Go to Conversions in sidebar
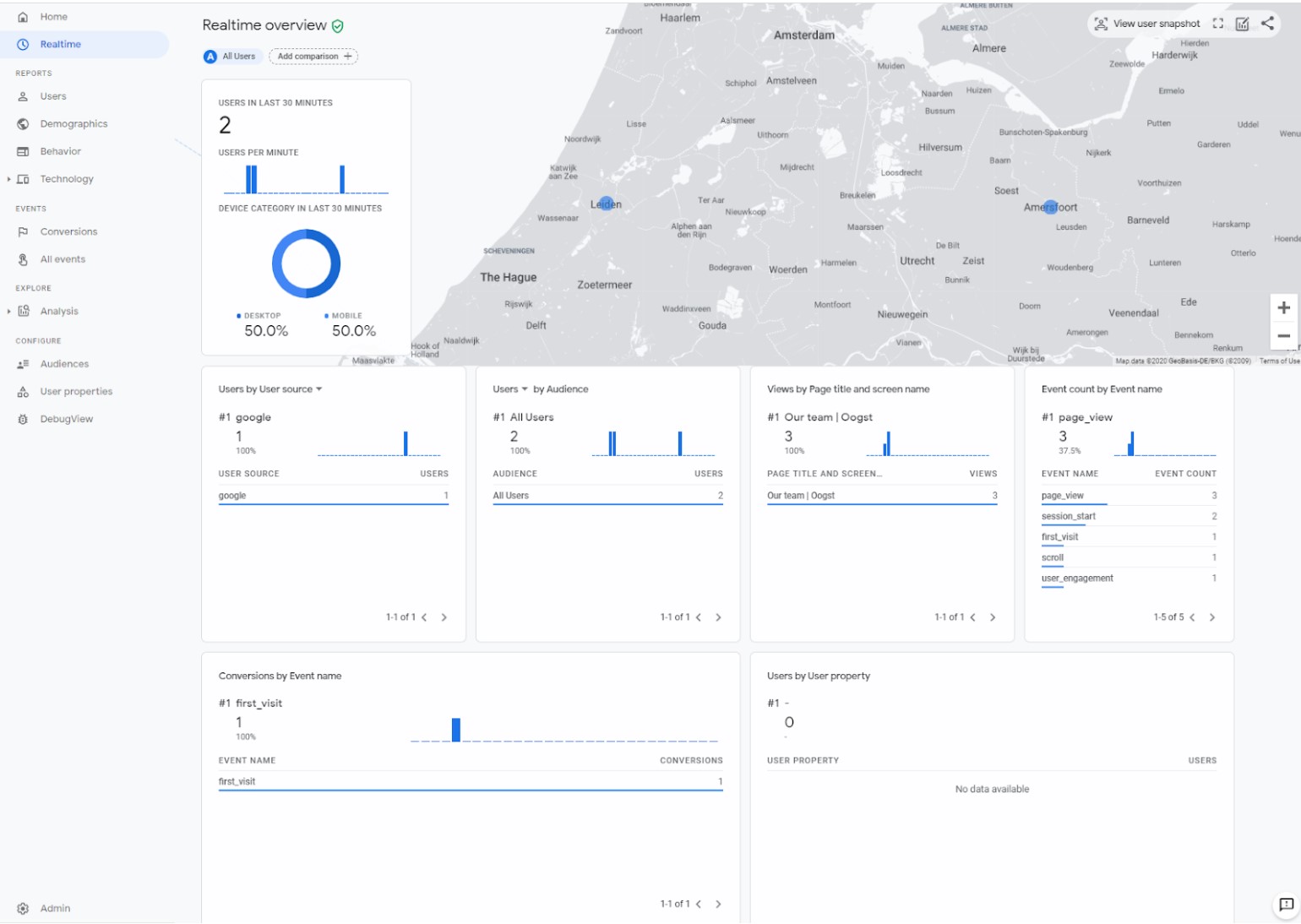This screenshot has width=1301, height=924. 68,231
